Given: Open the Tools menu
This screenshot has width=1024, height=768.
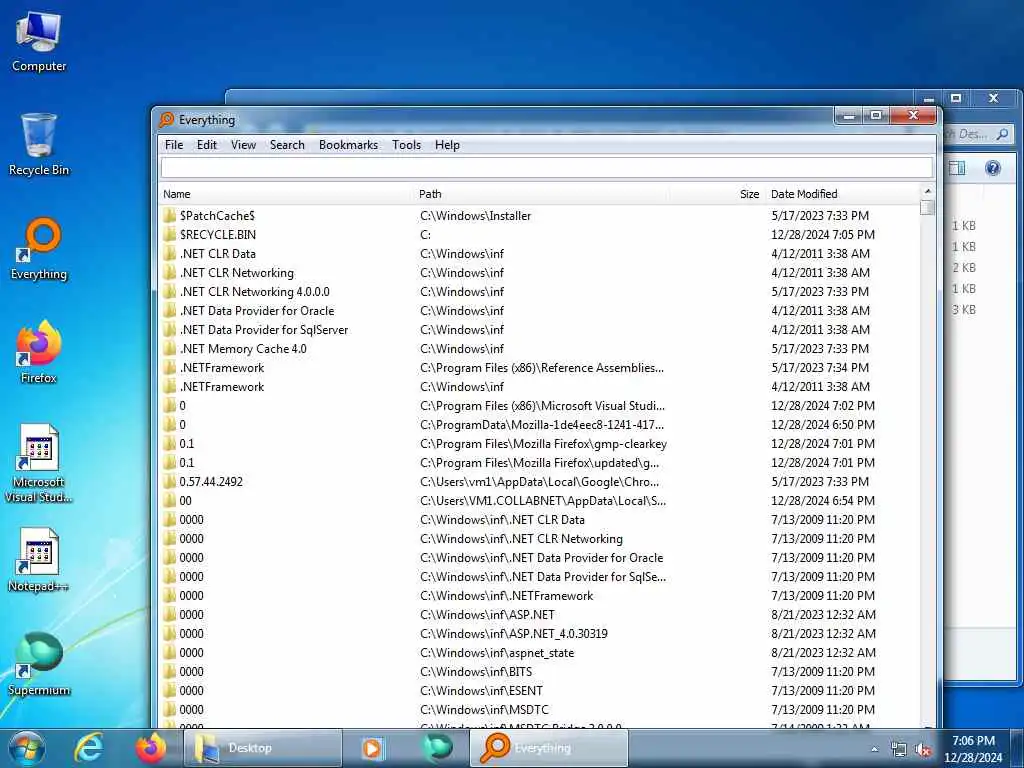Looking at the screenshot, I should (x=406, y=145).
